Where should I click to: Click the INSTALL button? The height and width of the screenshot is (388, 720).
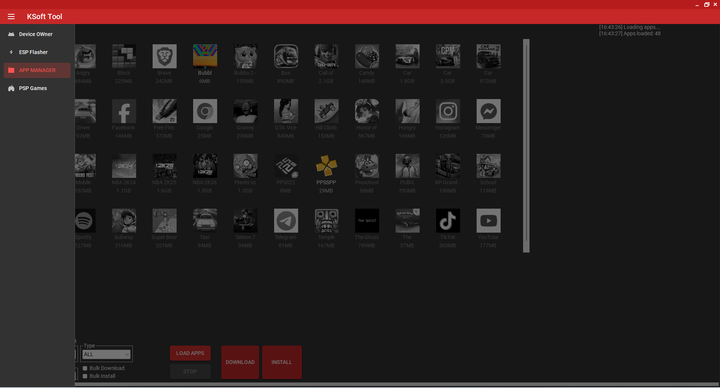(x=281, y=362)
